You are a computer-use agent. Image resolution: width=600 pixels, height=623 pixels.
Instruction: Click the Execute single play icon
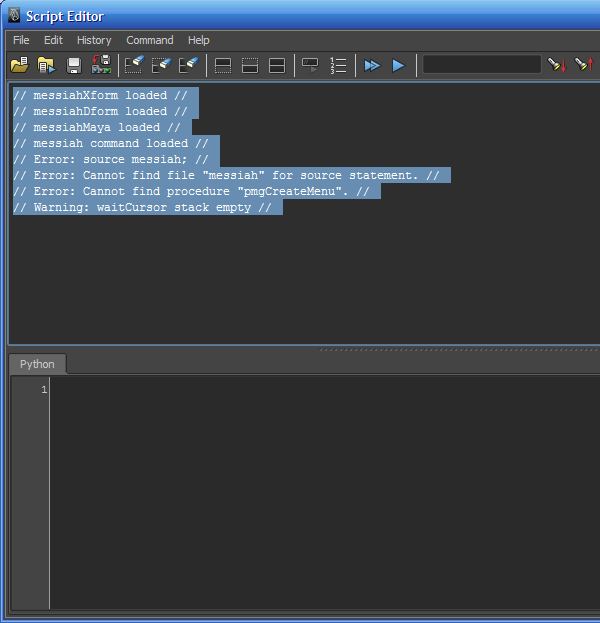pyautogui.click(x=399, y=66)
